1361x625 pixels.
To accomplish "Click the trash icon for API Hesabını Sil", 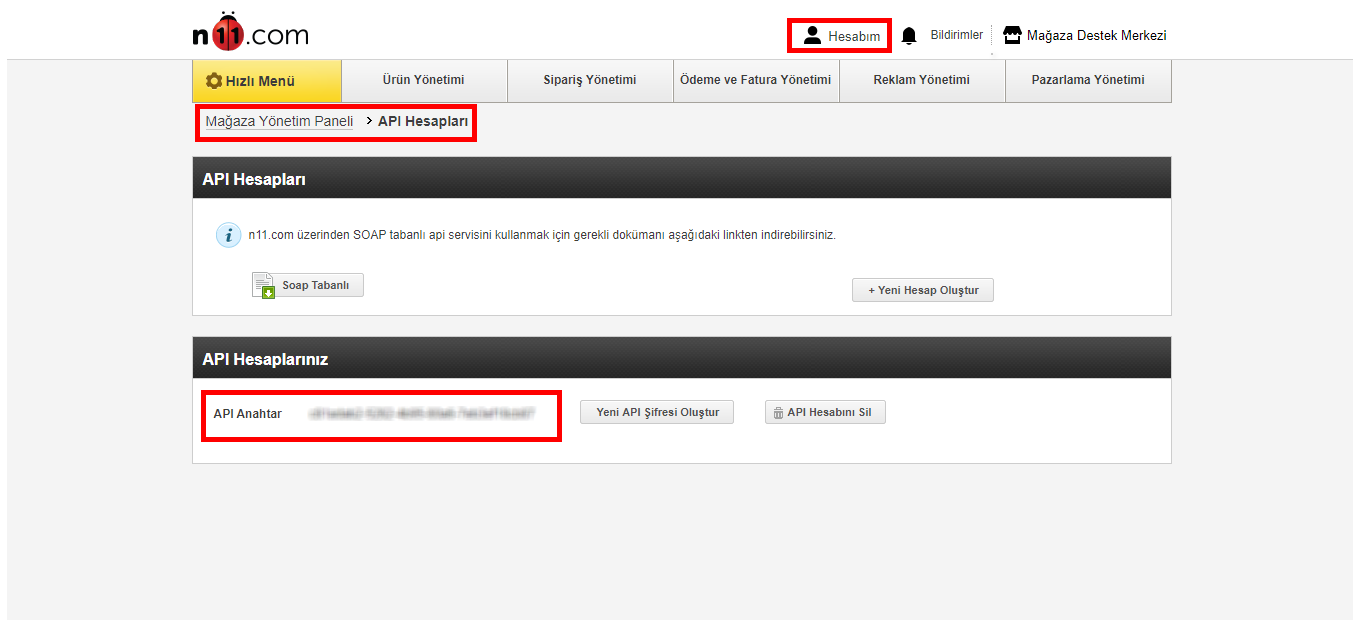I will click(778, 413).
